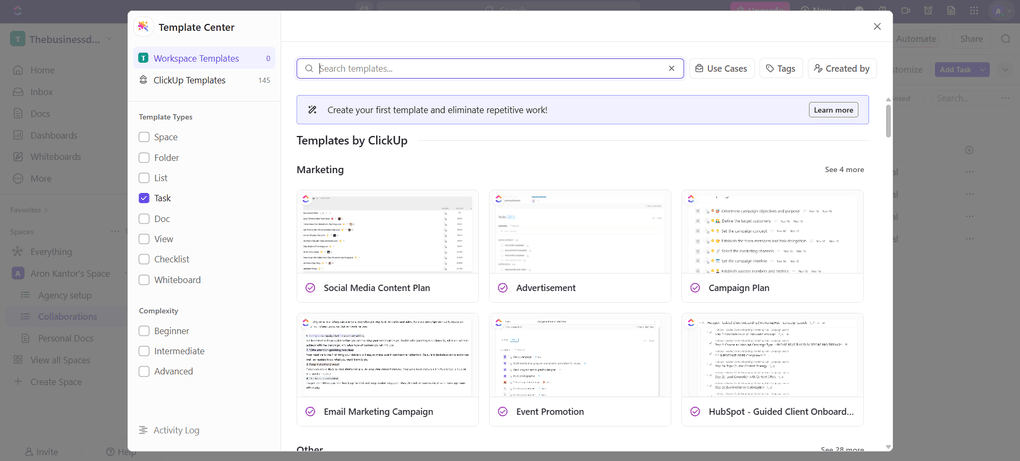Click the Add Task button
The image size is (1020, 461).
click(x=956, y=70)
